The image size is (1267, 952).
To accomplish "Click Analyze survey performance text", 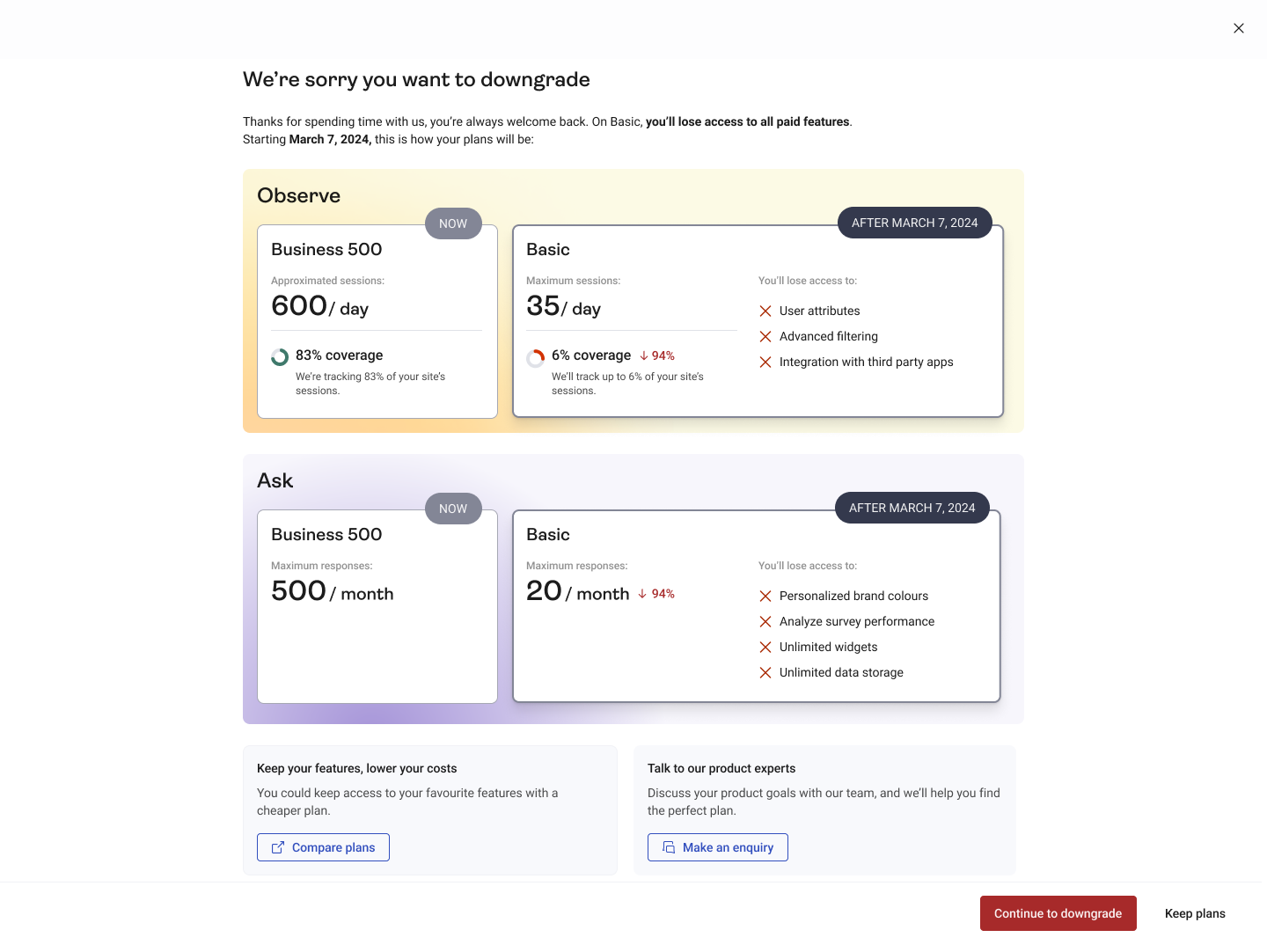I will (857, 621).
